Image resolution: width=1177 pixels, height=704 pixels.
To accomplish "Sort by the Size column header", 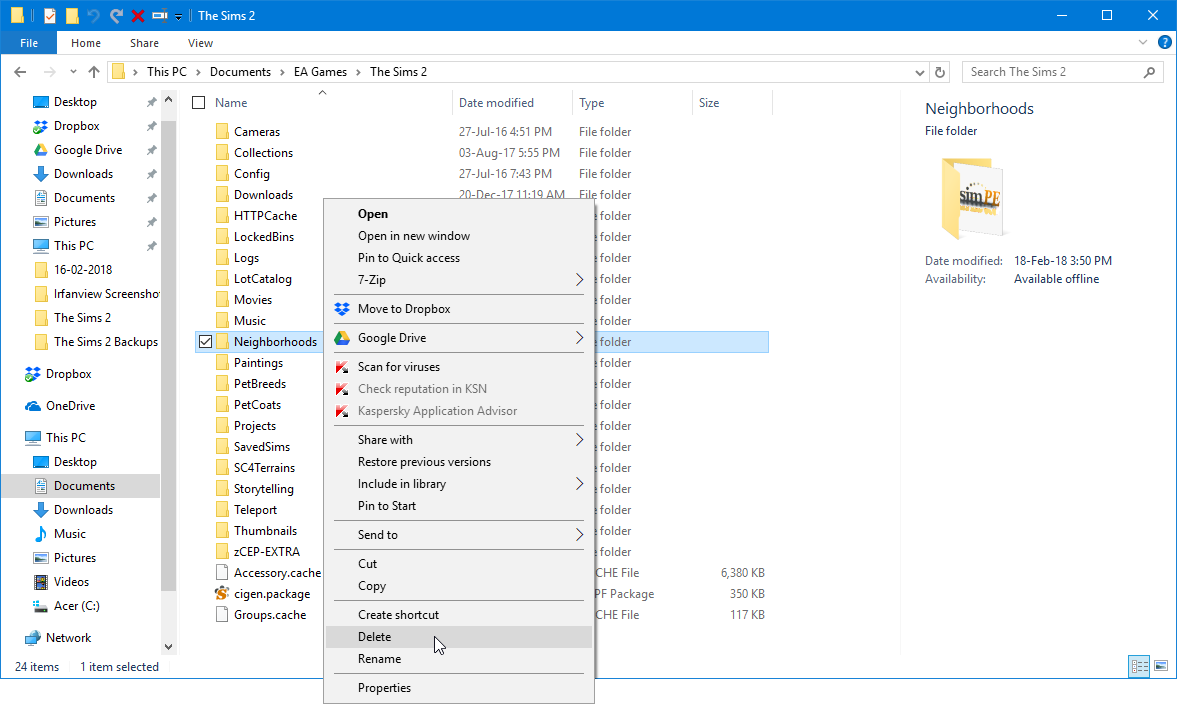I will [x=732, y=103].
